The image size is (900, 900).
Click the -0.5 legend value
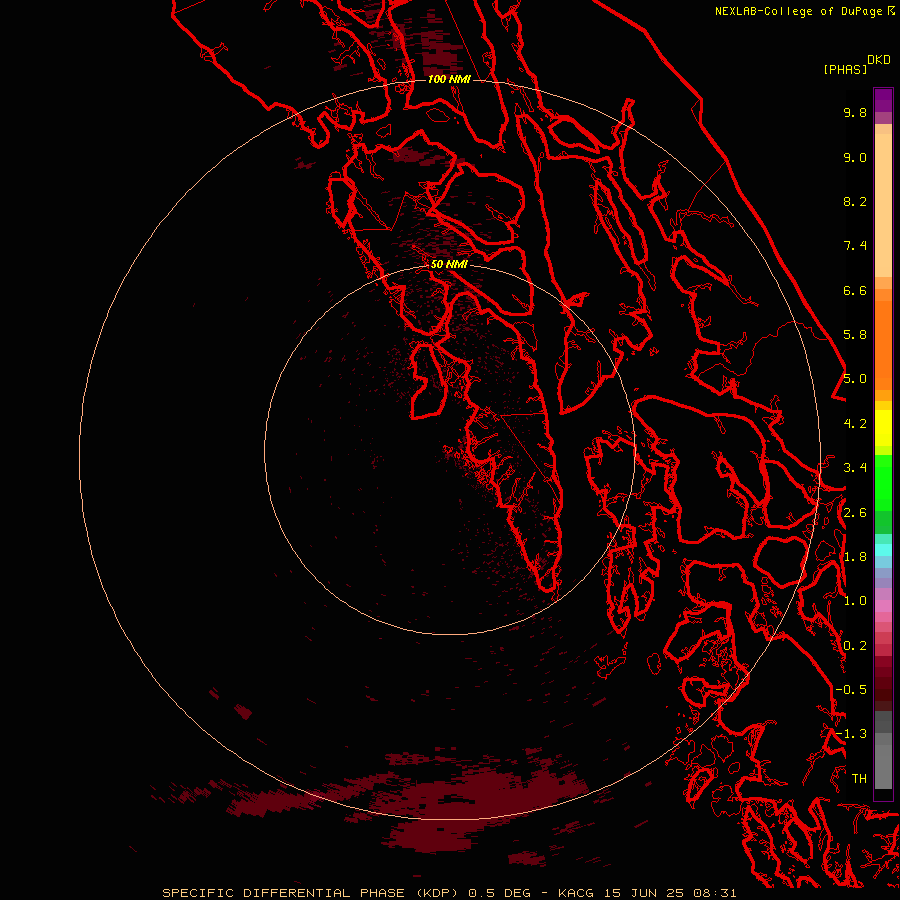(x=851, y=690)
